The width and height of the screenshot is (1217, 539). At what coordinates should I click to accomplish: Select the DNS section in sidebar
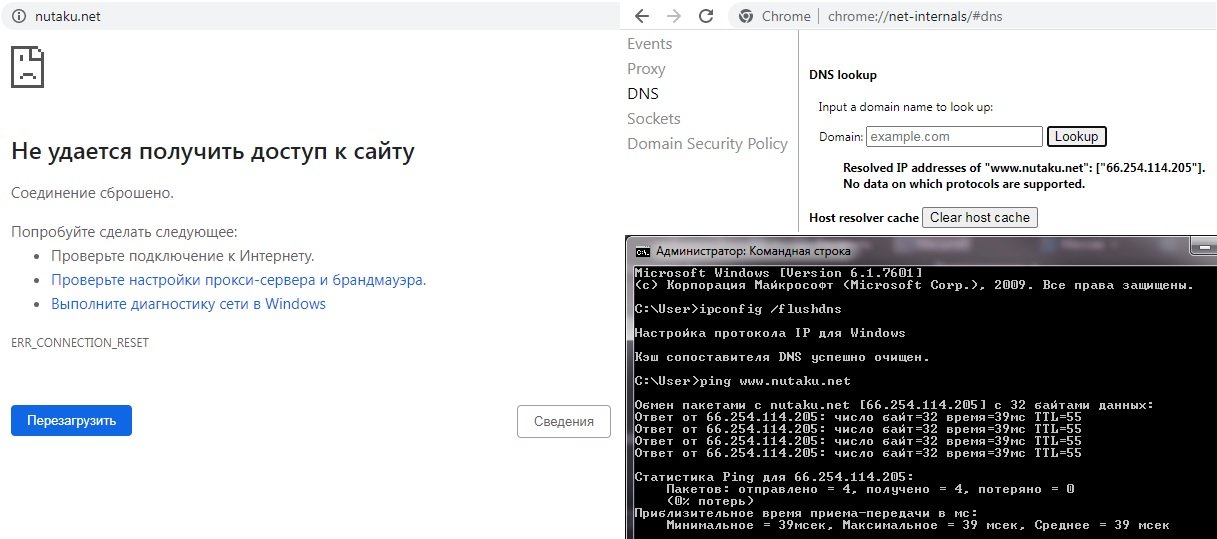tap(643, 94)
